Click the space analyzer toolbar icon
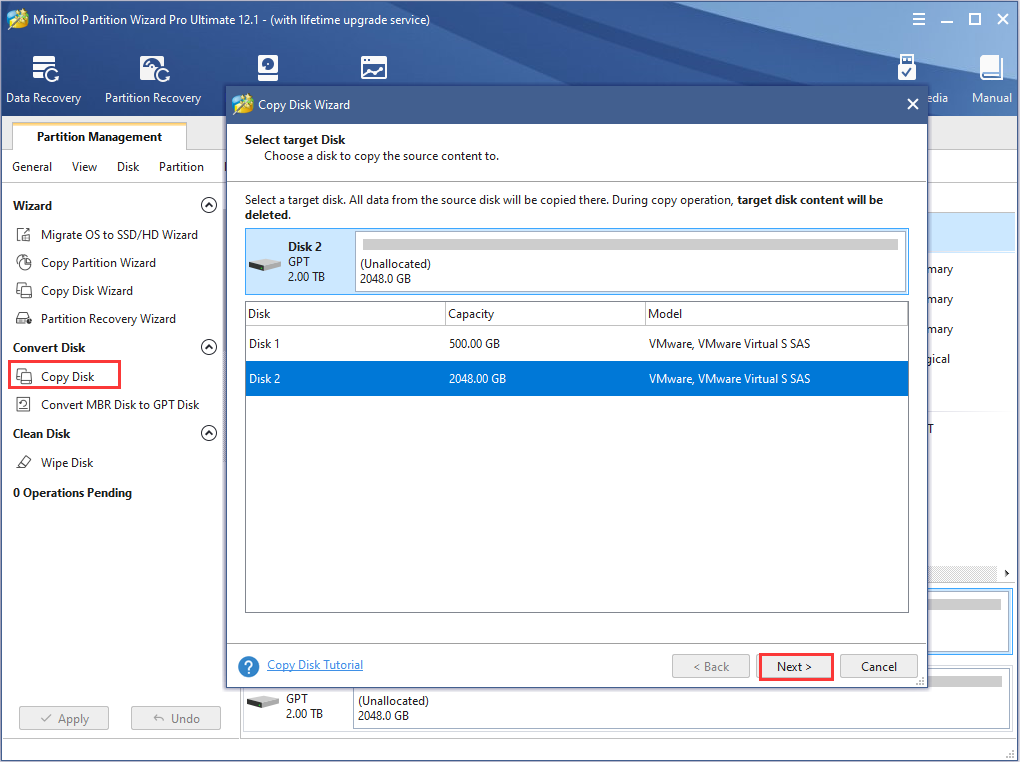Screen dimensions: 1020x762 (374, 68)
